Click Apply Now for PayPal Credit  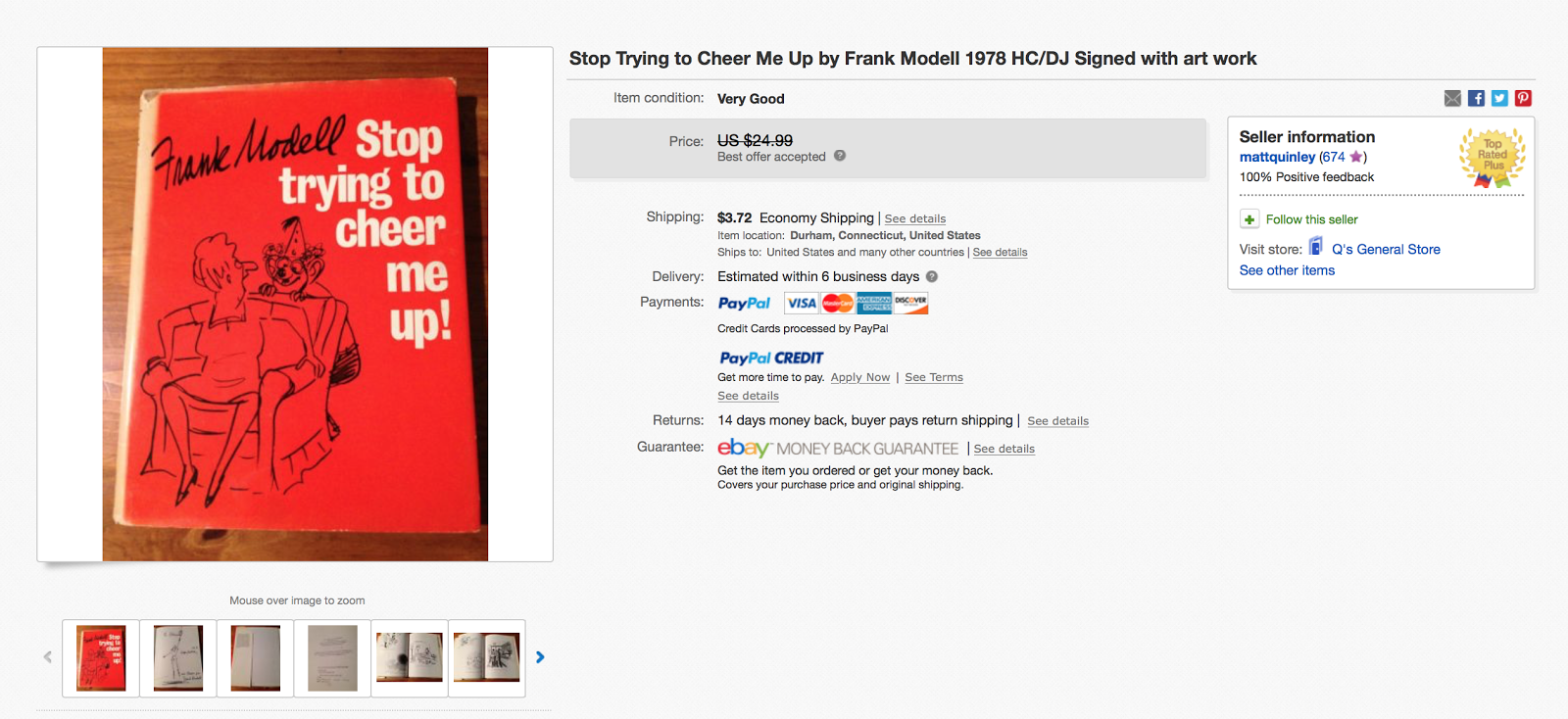tap(860, 377)
